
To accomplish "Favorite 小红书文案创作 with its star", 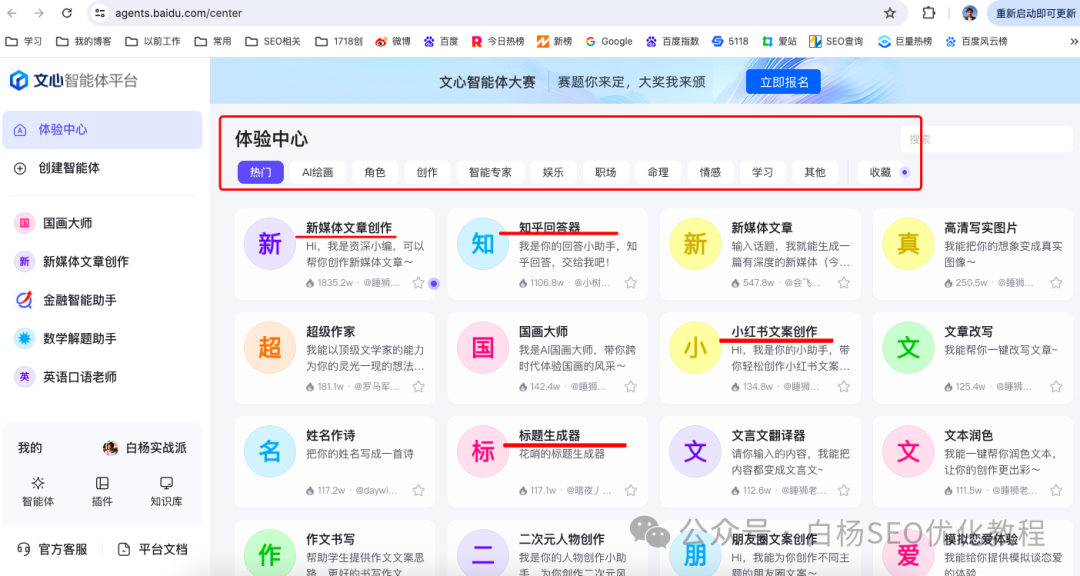I will (x=844, y=387).
